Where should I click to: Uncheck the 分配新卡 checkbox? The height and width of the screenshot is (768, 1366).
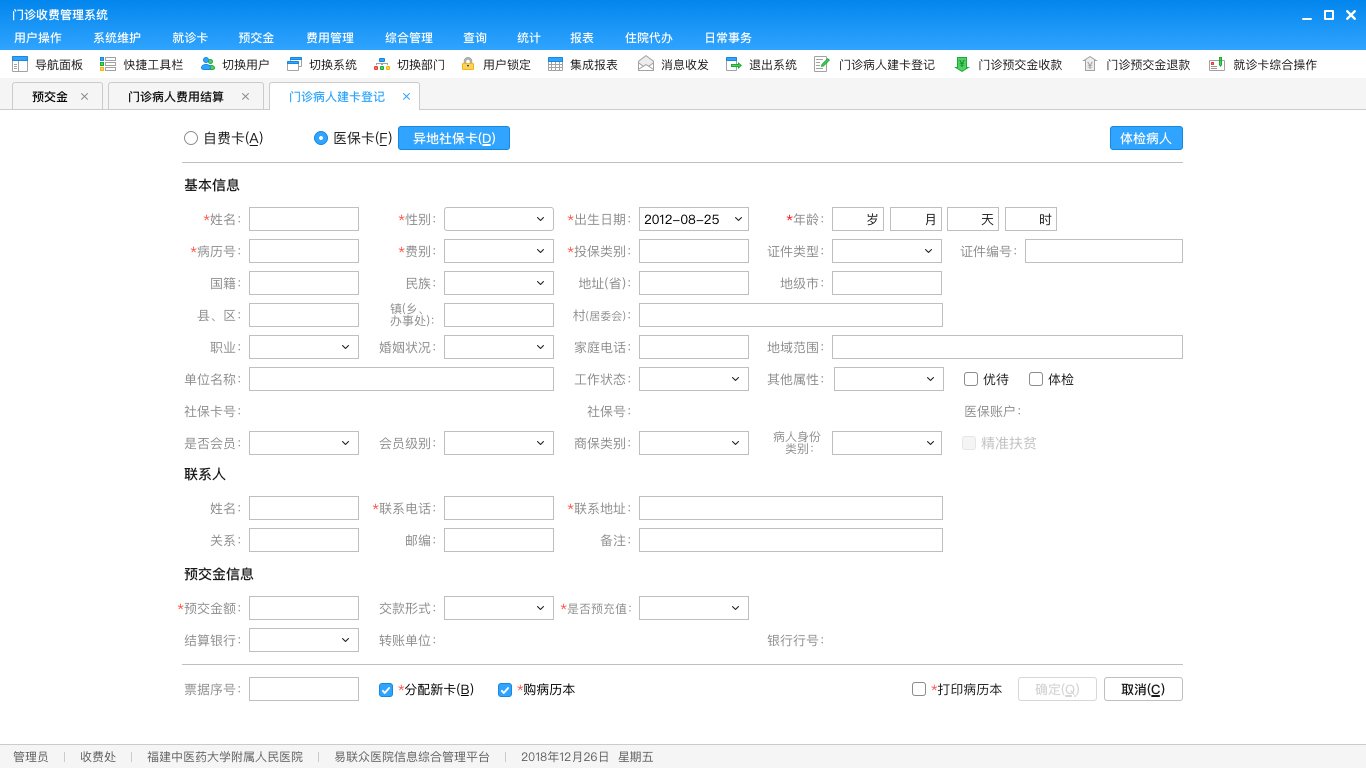pyautogui.click(x=386, y=689)
